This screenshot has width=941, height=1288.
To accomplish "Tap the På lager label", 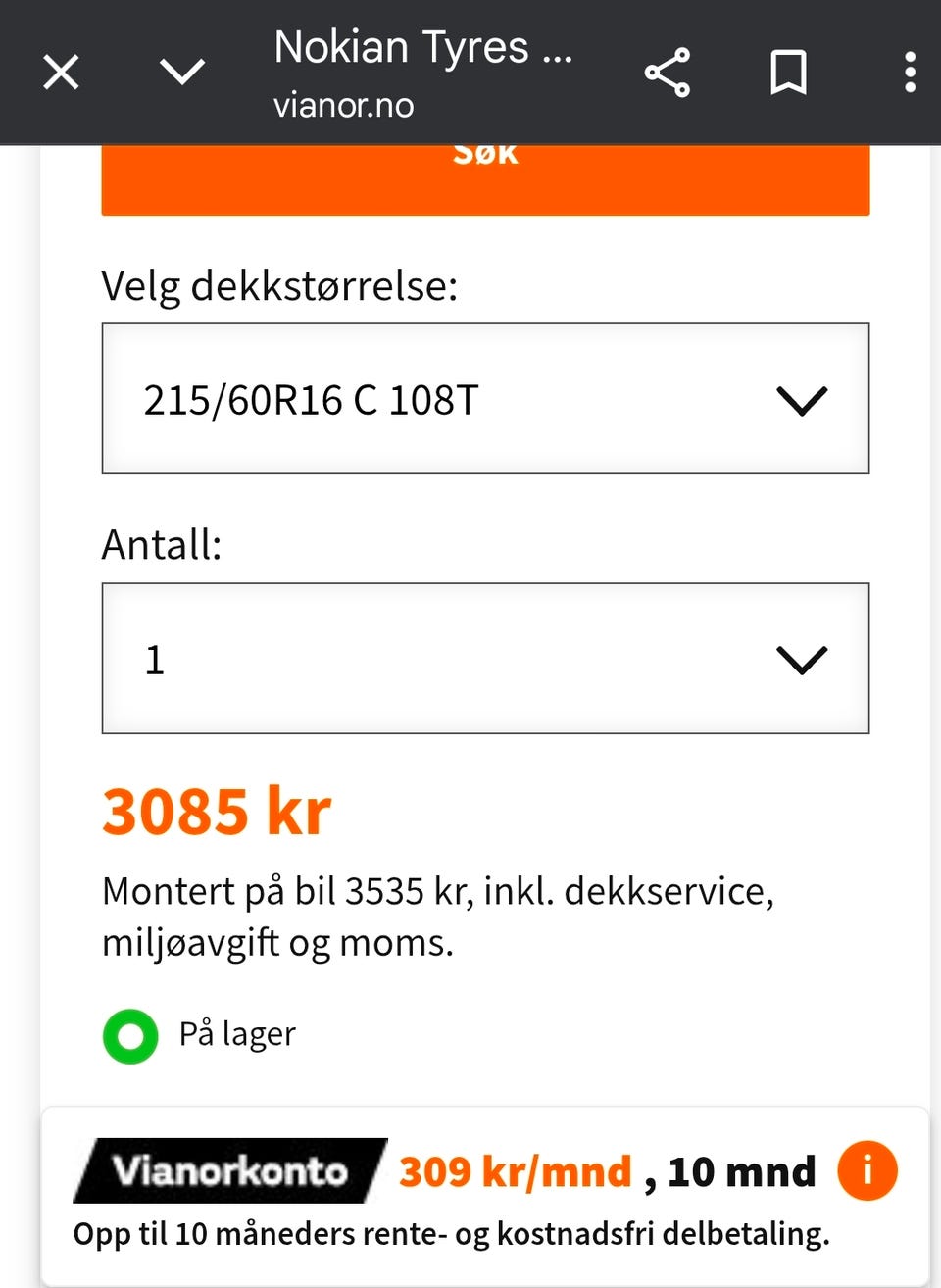I will pos(237,1034).
